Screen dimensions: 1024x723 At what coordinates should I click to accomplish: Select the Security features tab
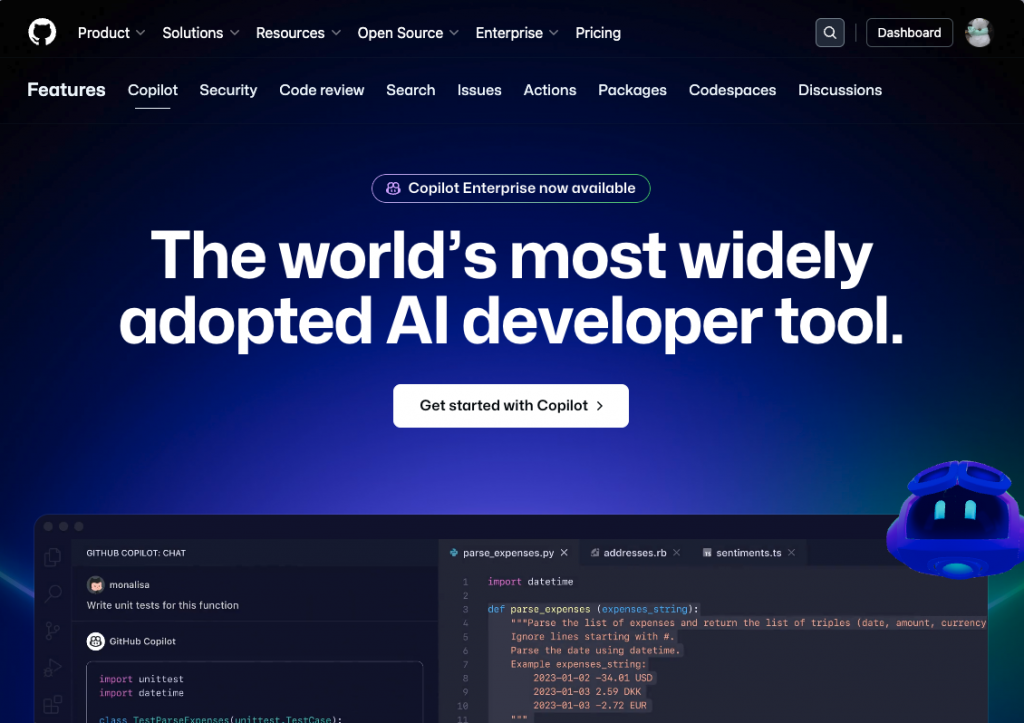click(x=228, y=90)
